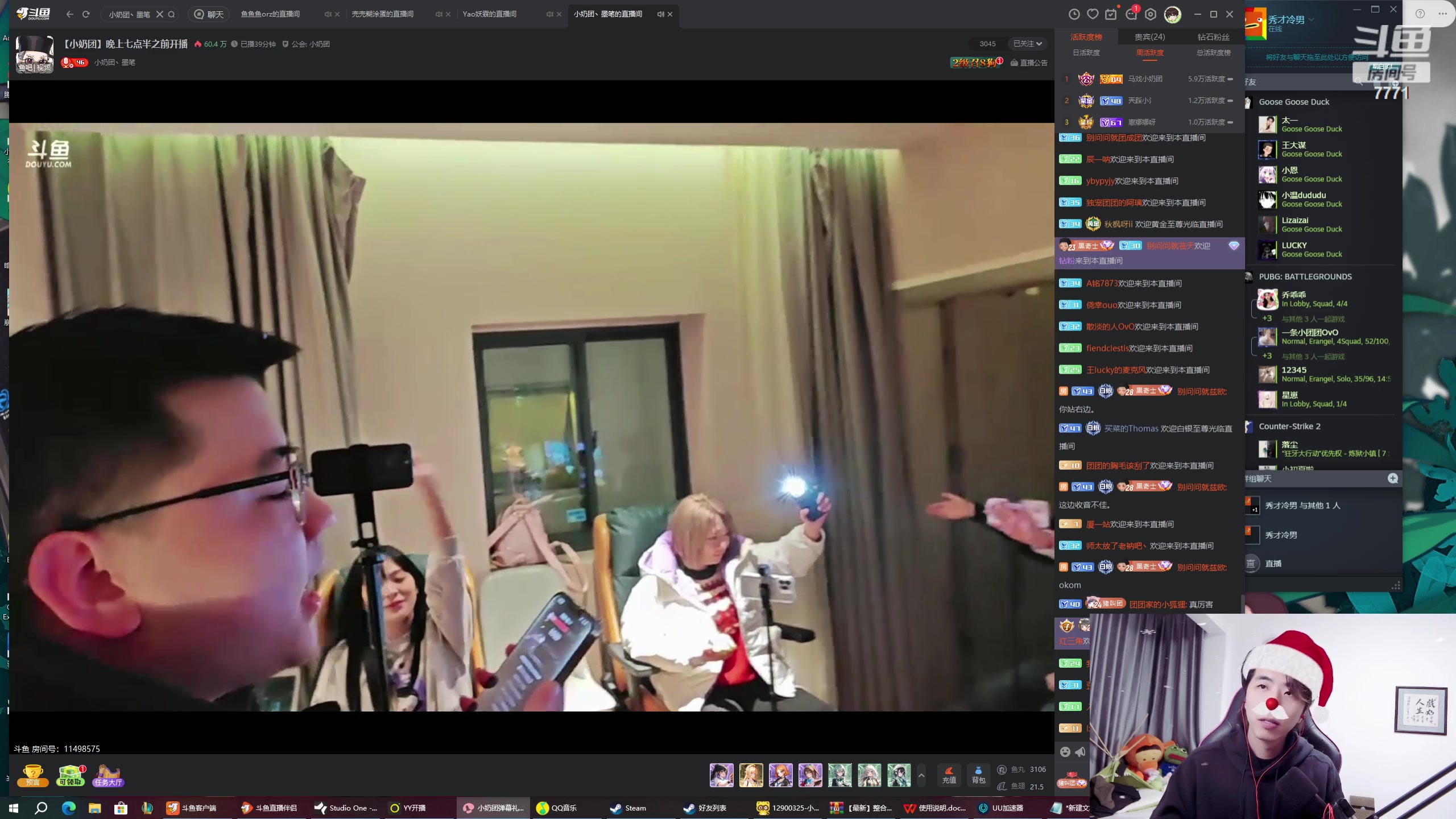The image size is (1456, 819).
Task: Mute the 小奶团、墨笔的直播间 tab audio
Action: (660, 14)
